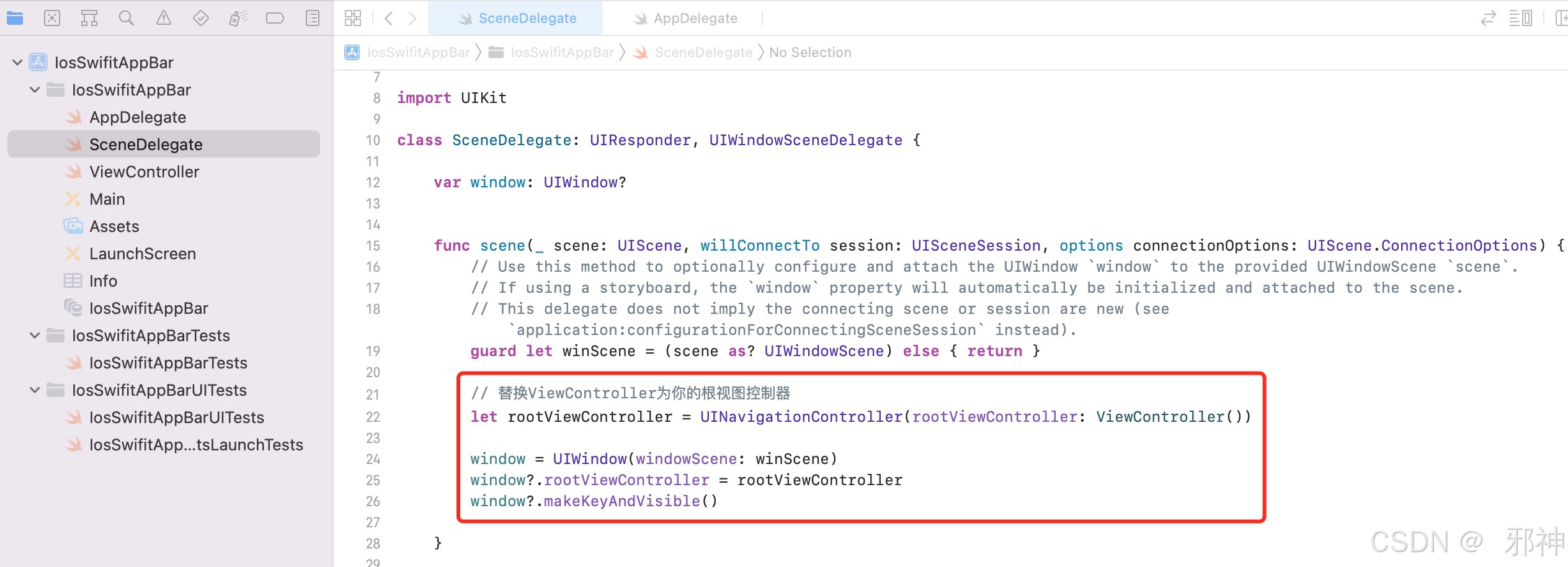The image size is (1568, 567).
Task: Open the Project navigator folder icon
Action: click(15, 18)
